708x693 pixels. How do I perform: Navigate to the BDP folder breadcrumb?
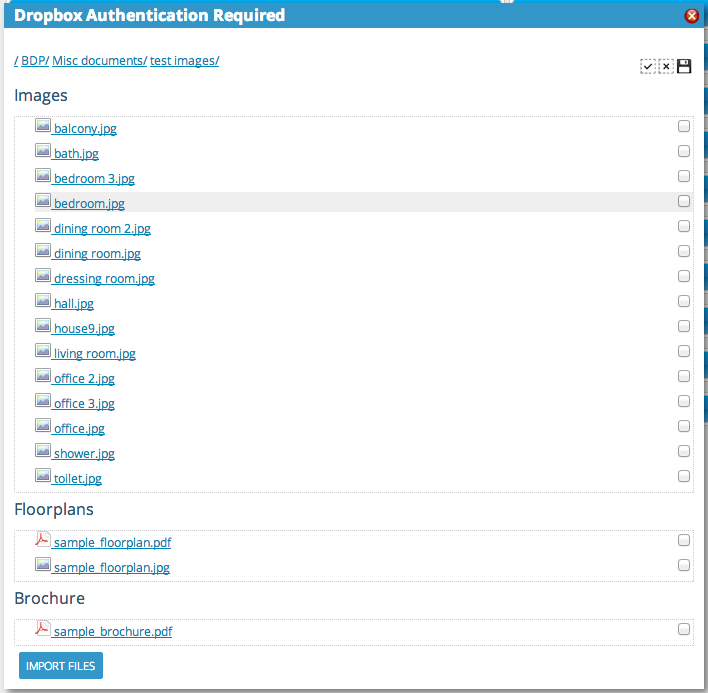pyautogui.click(x=35, y=60)
